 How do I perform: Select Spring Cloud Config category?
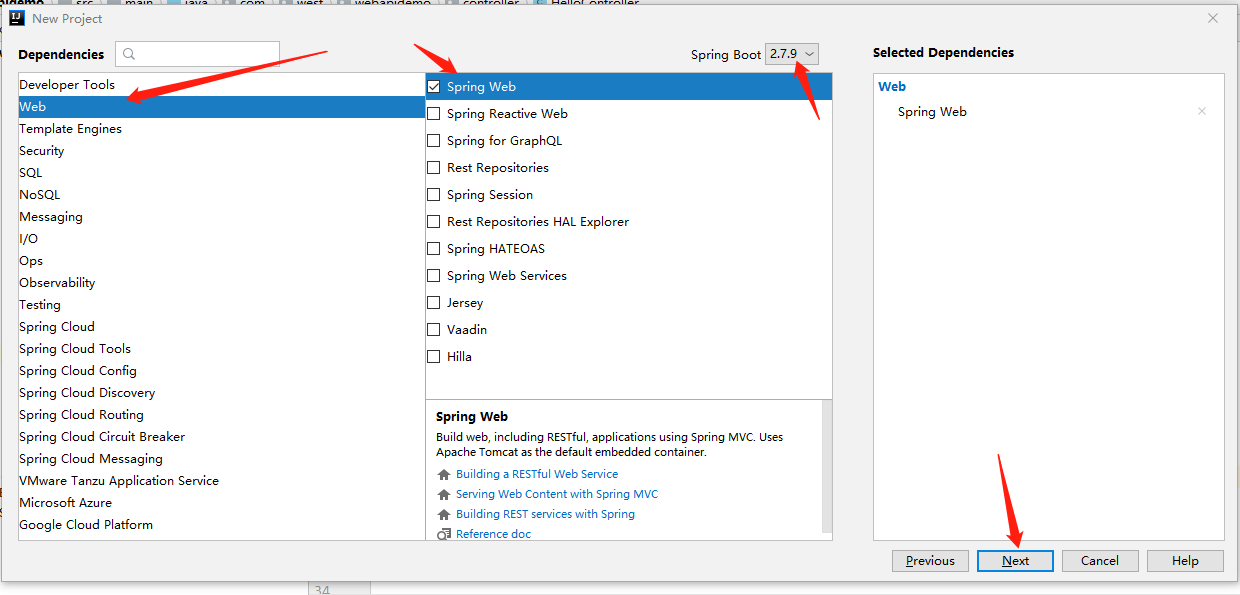pos(222,371)
